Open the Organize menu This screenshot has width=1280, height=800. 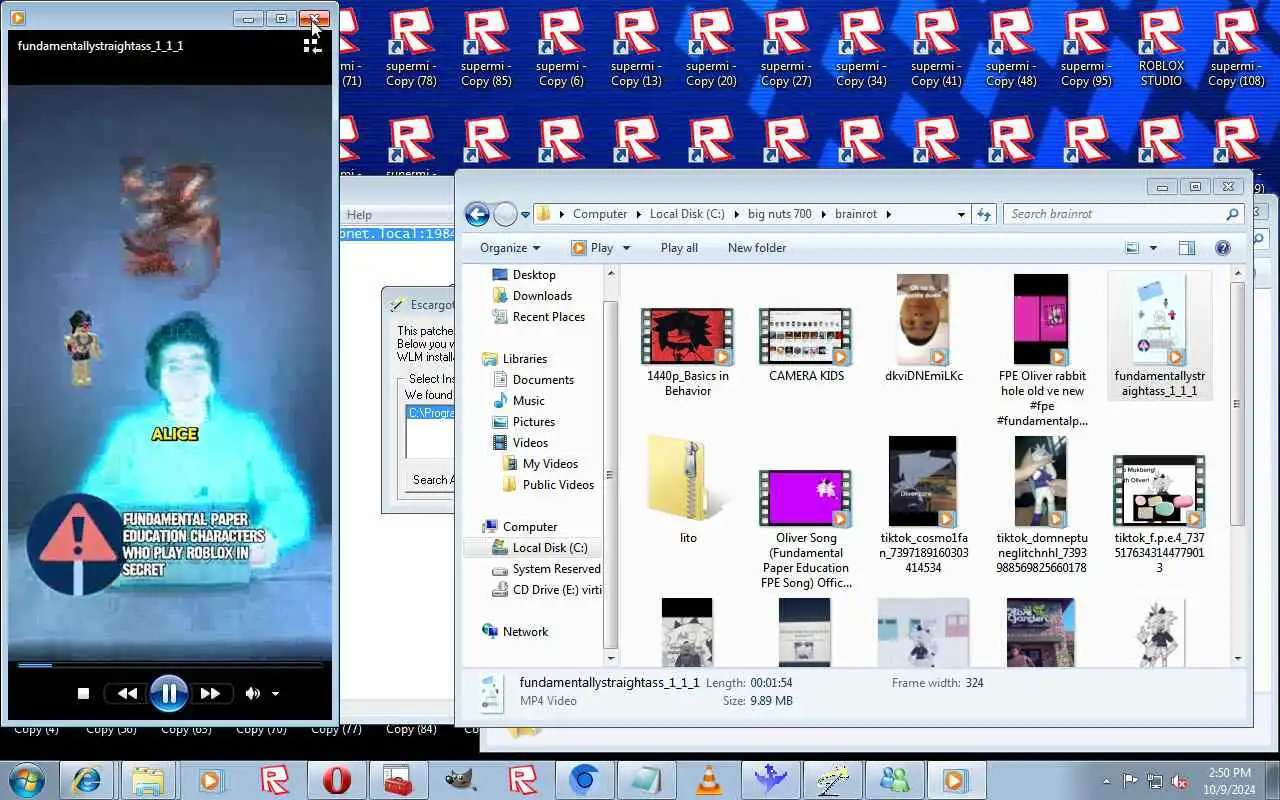pos(510,248)
